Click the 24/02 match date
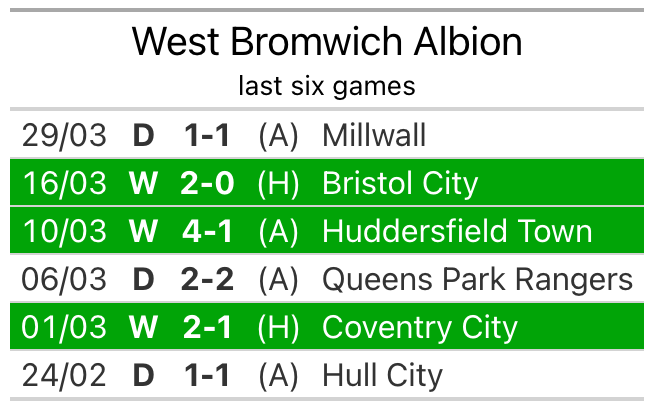Image resolution: width=652 pixels, height=408 pixels. pyautogui.click(x=64, y=376)
